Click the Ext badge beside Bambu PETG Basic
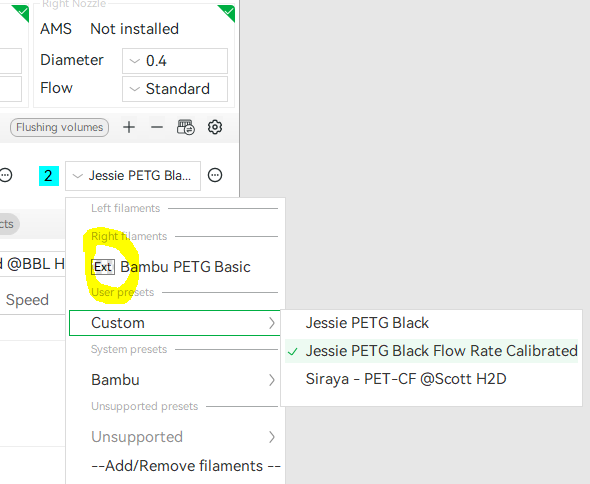 (x=103, y=267)
